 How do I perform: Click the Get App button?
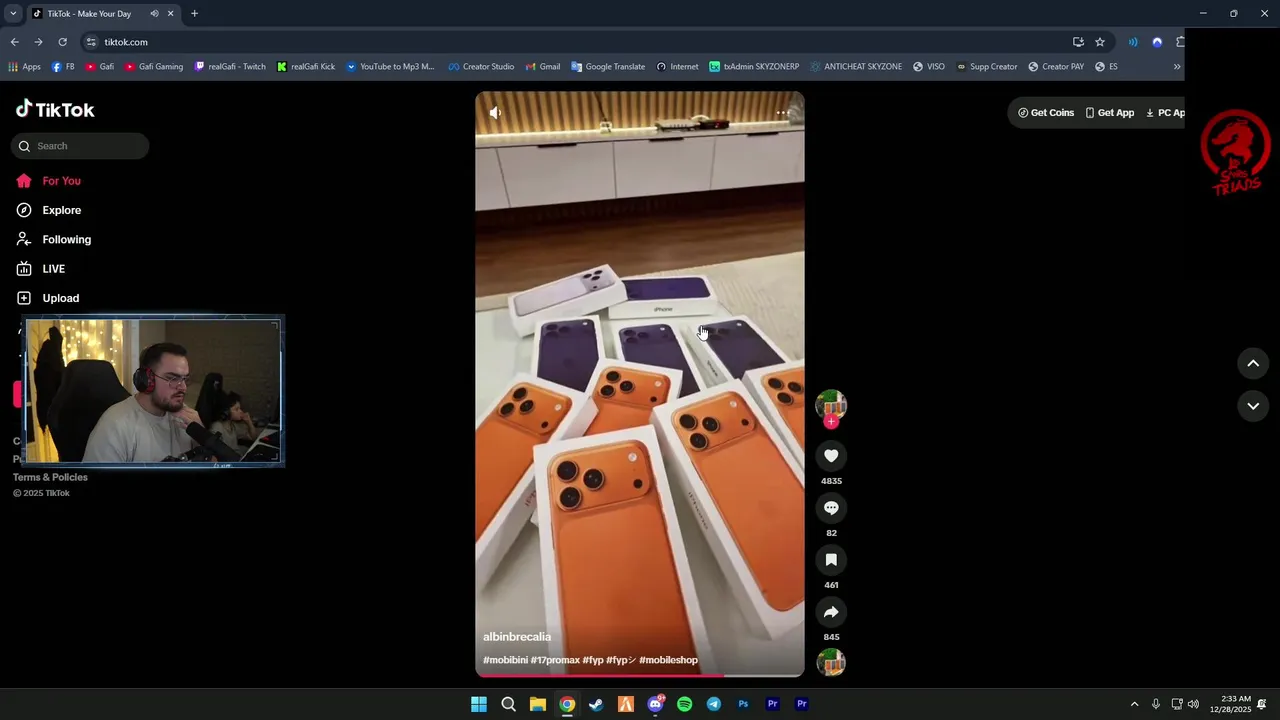pyautogui.click(x=1110, y=113)
